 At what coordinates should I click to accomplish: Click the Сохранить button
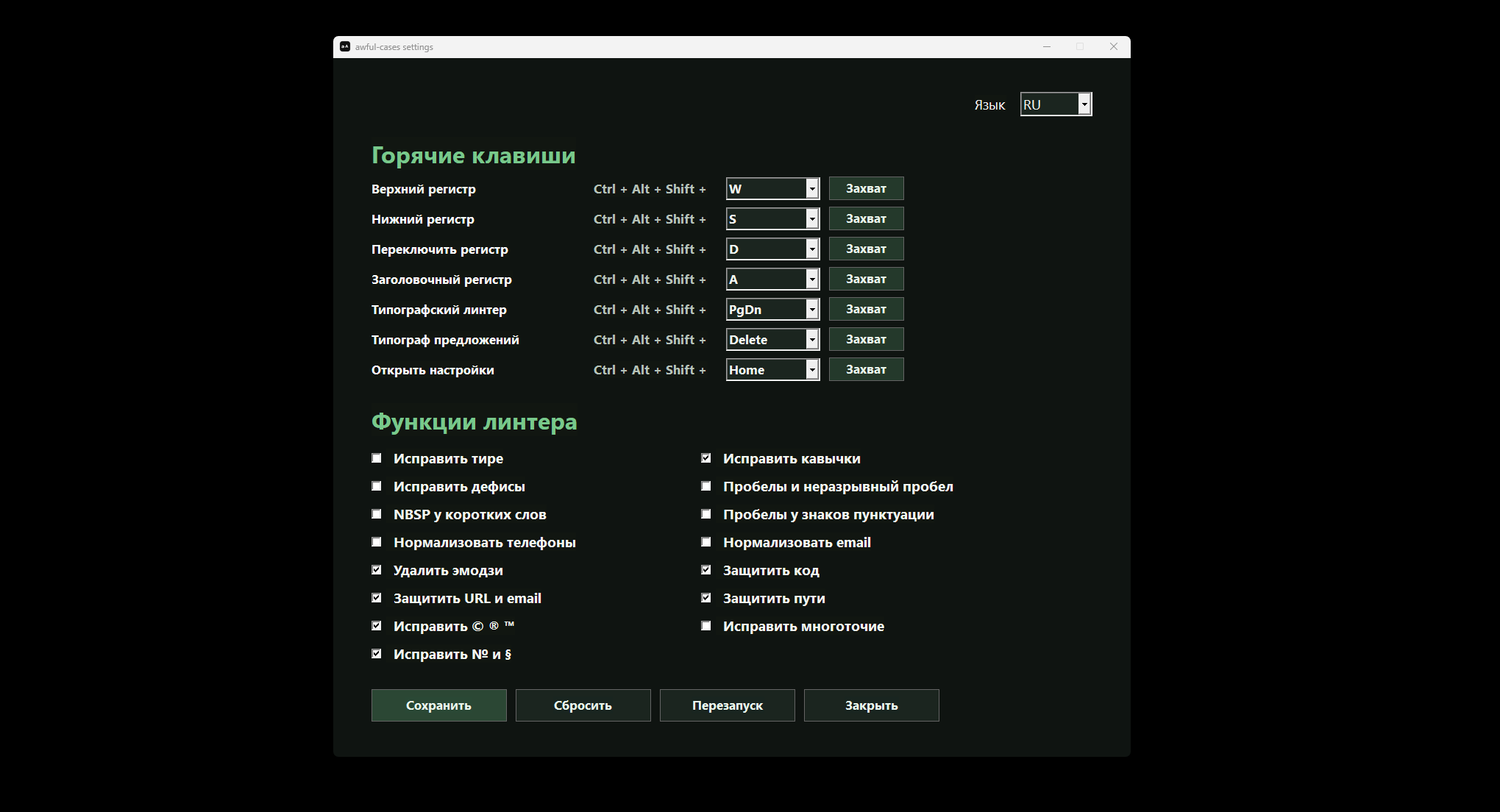[x=438, y=705]
